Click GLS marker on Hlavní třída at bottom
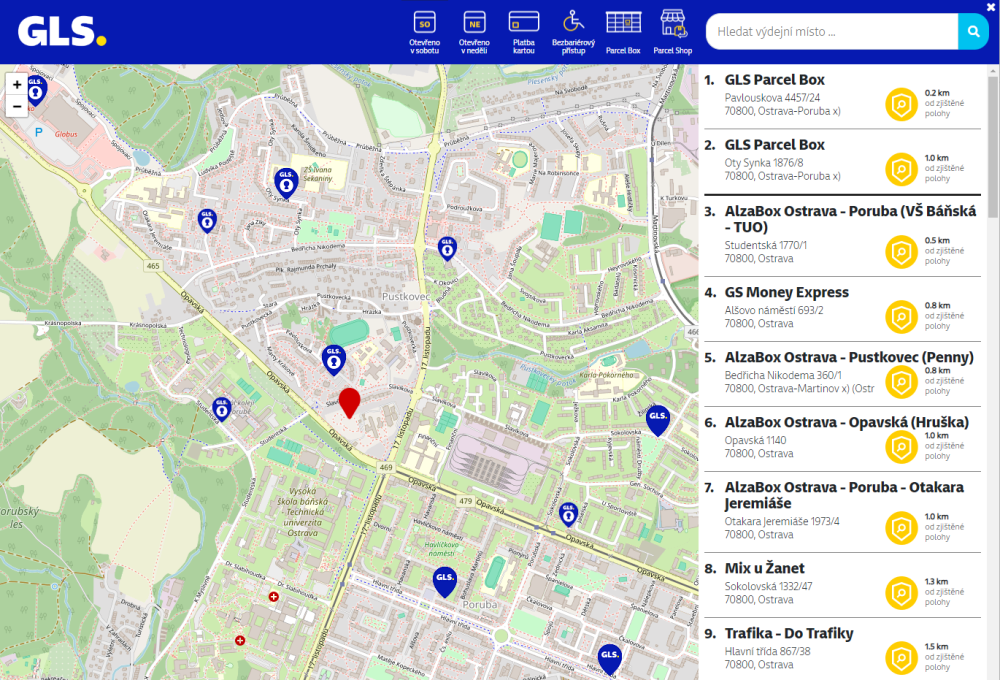 (610, 659)
